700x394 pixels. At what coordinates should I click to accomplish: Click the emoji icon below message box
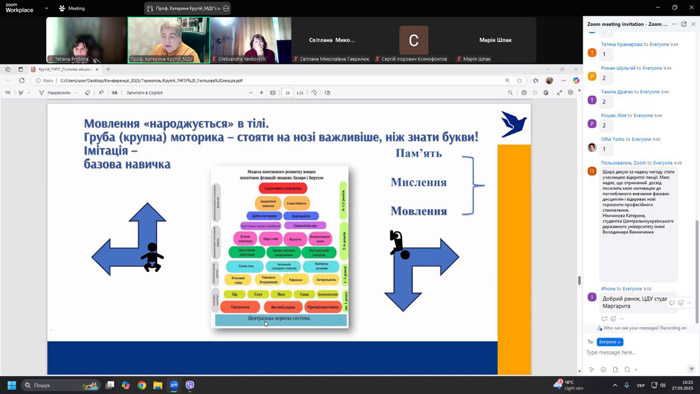tap(604, 369)
